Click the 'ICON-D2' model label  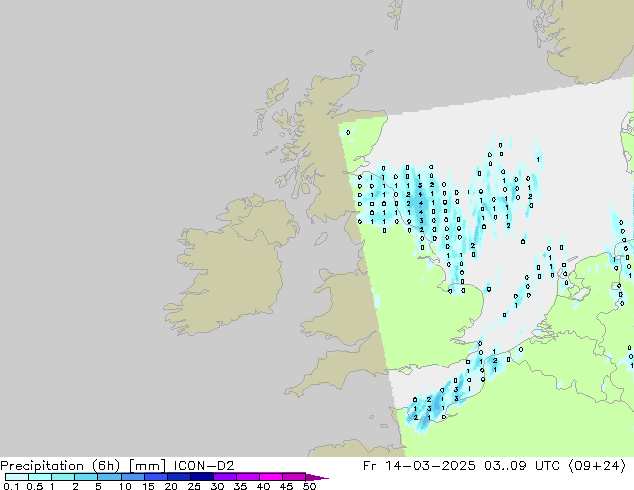pos(204,466)
